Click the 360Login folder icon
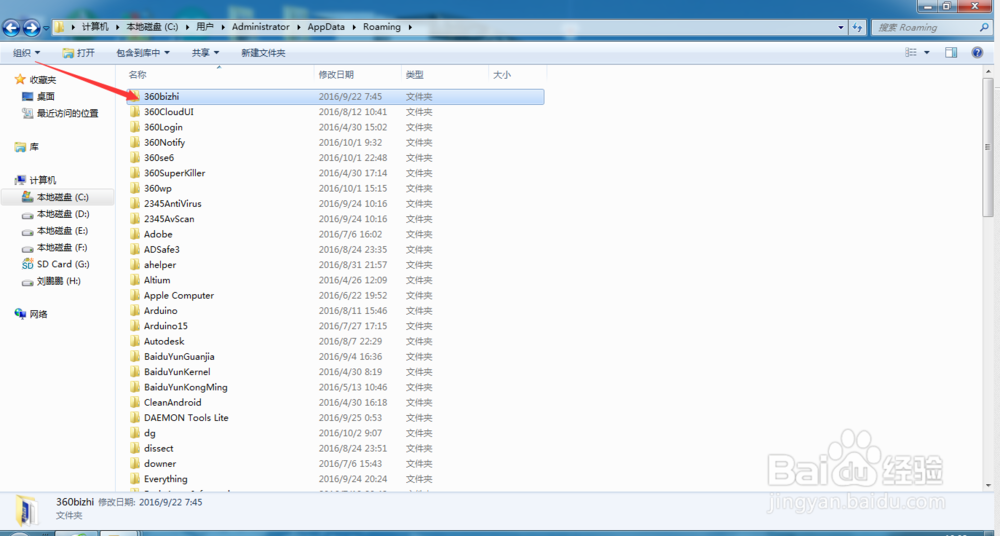1000x536 pixels. (135, 127)
